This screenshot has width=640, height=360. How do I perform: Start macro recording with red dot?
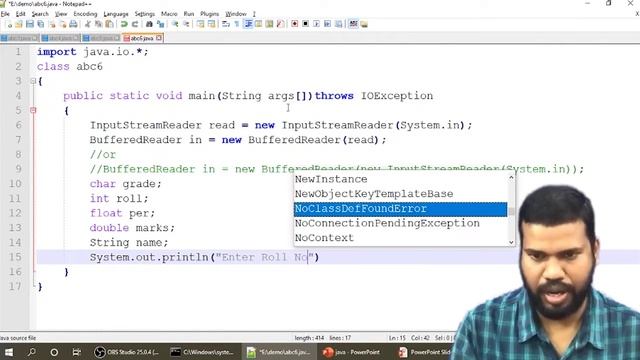(x=294, y=24)
